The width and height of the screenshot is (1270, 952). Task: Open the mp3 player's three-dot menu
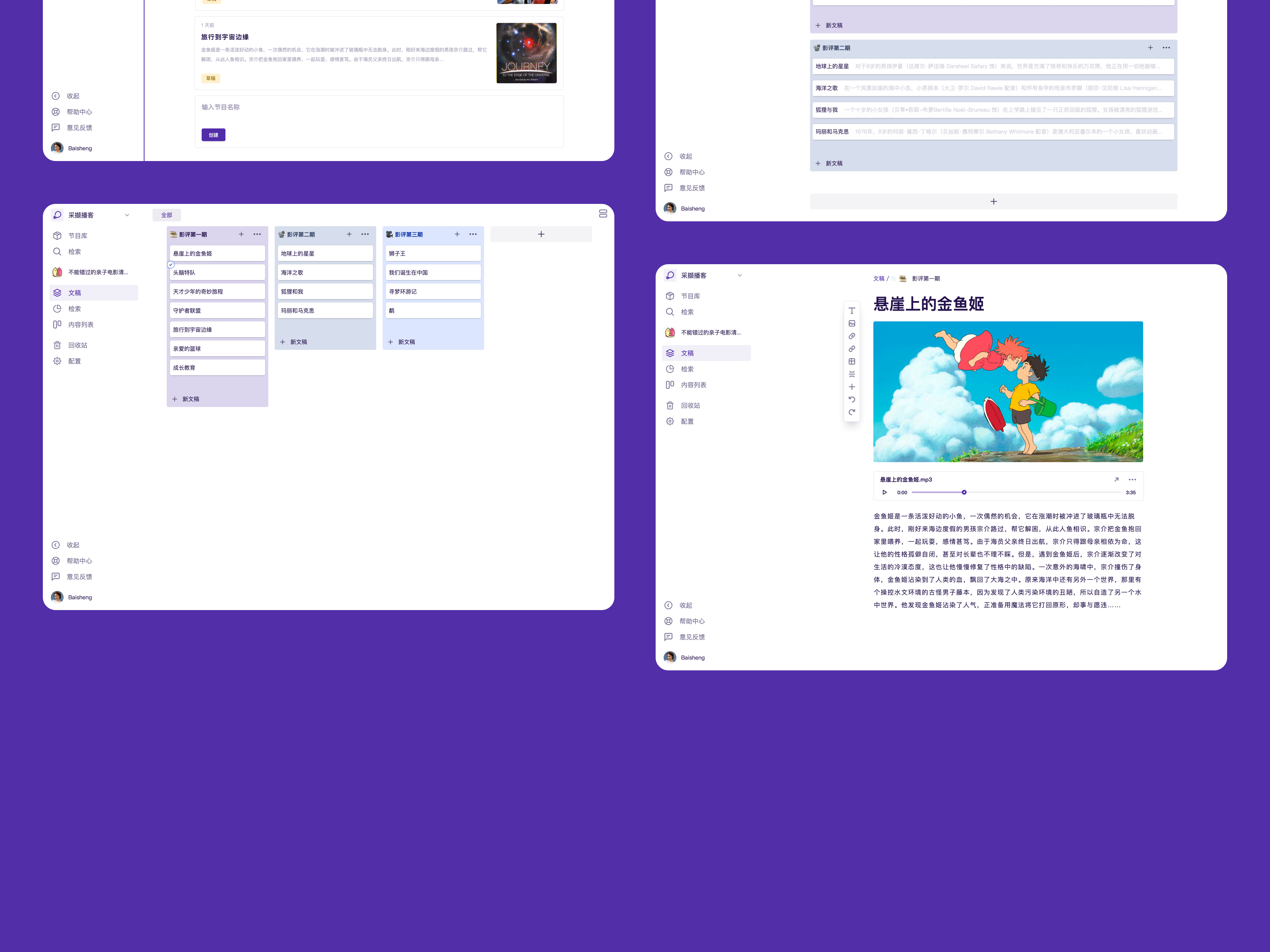pos(1132,480)
